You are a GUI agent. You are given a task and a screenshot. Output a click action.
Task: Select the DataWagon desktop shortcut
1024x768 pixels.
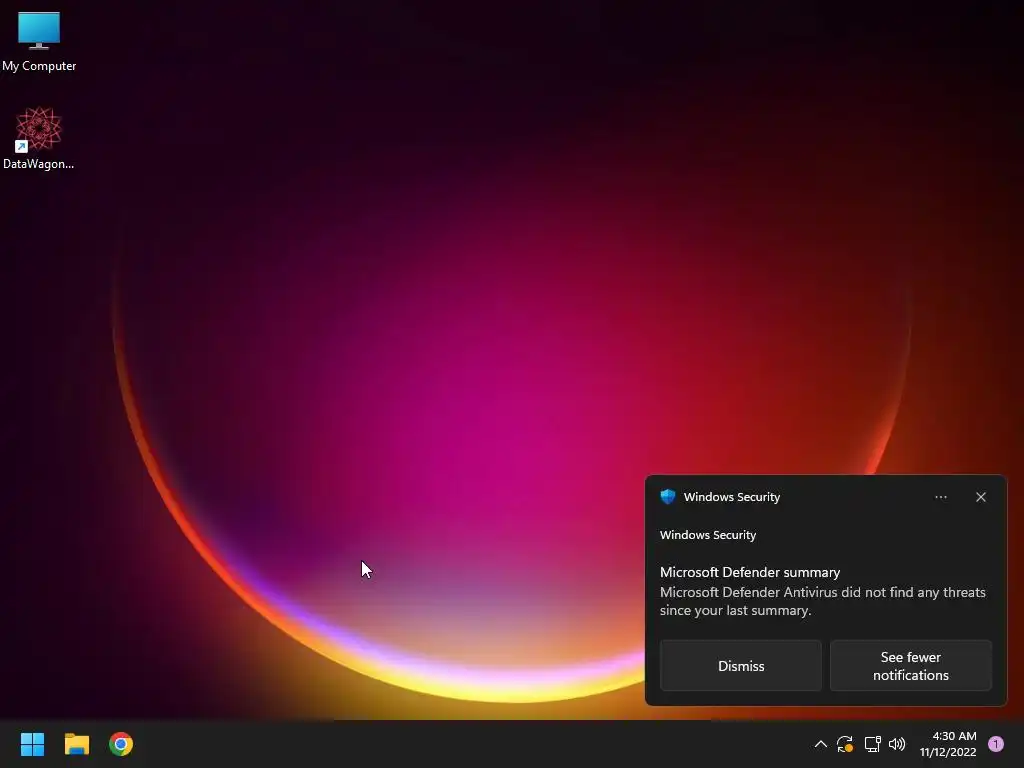(x=39, y=138)
